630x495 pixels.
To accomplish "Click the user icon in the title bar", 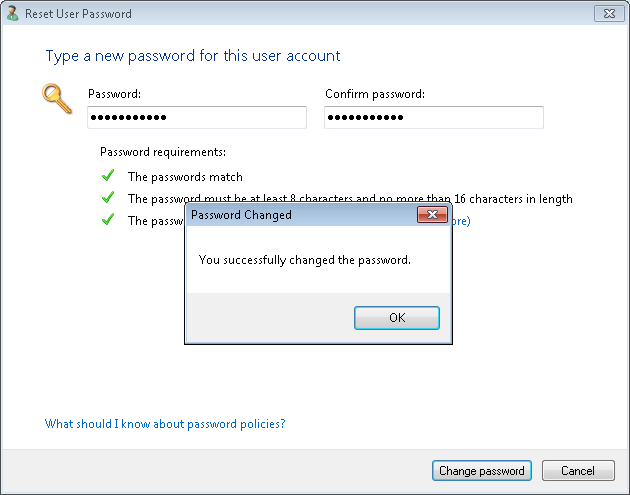I will [x=13, y=14].
